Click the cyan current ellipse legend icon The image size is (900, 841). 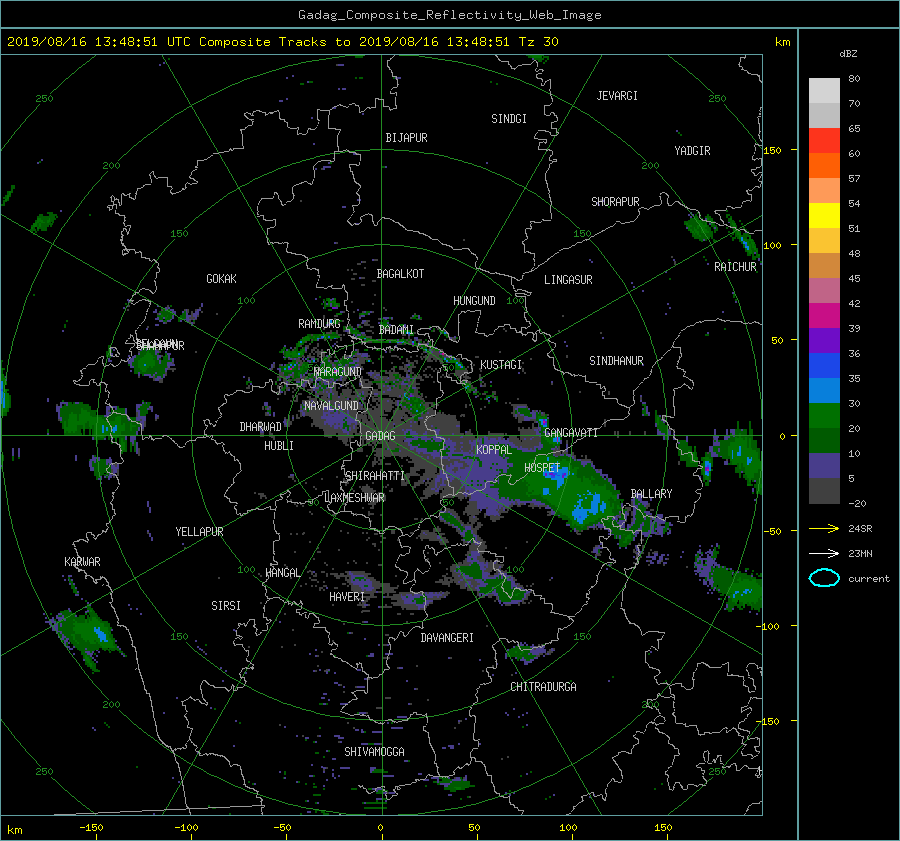(x=824, y=578)
